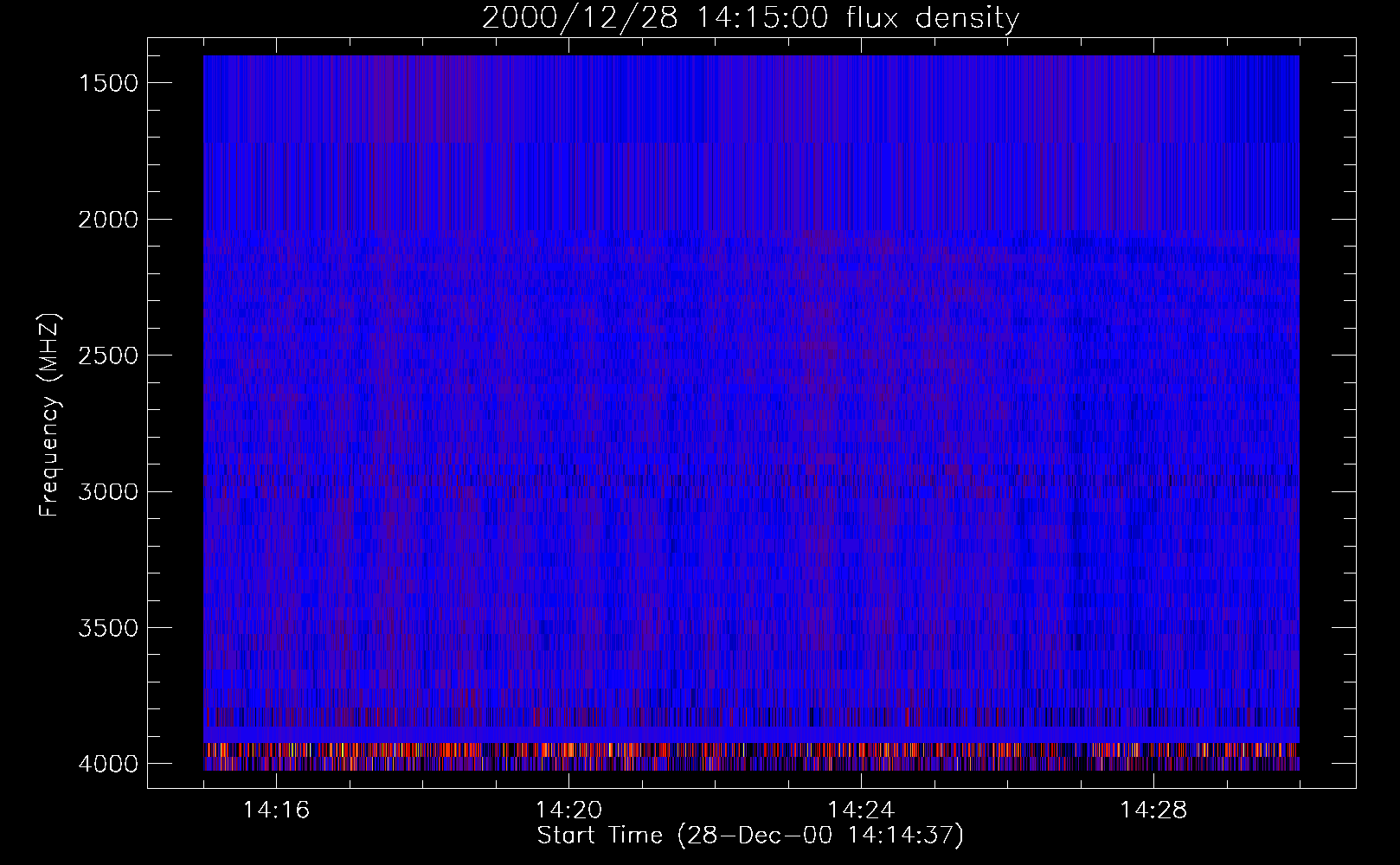Click the 3500 frequency tick label

pyautogui.click(x=108, y=628)
